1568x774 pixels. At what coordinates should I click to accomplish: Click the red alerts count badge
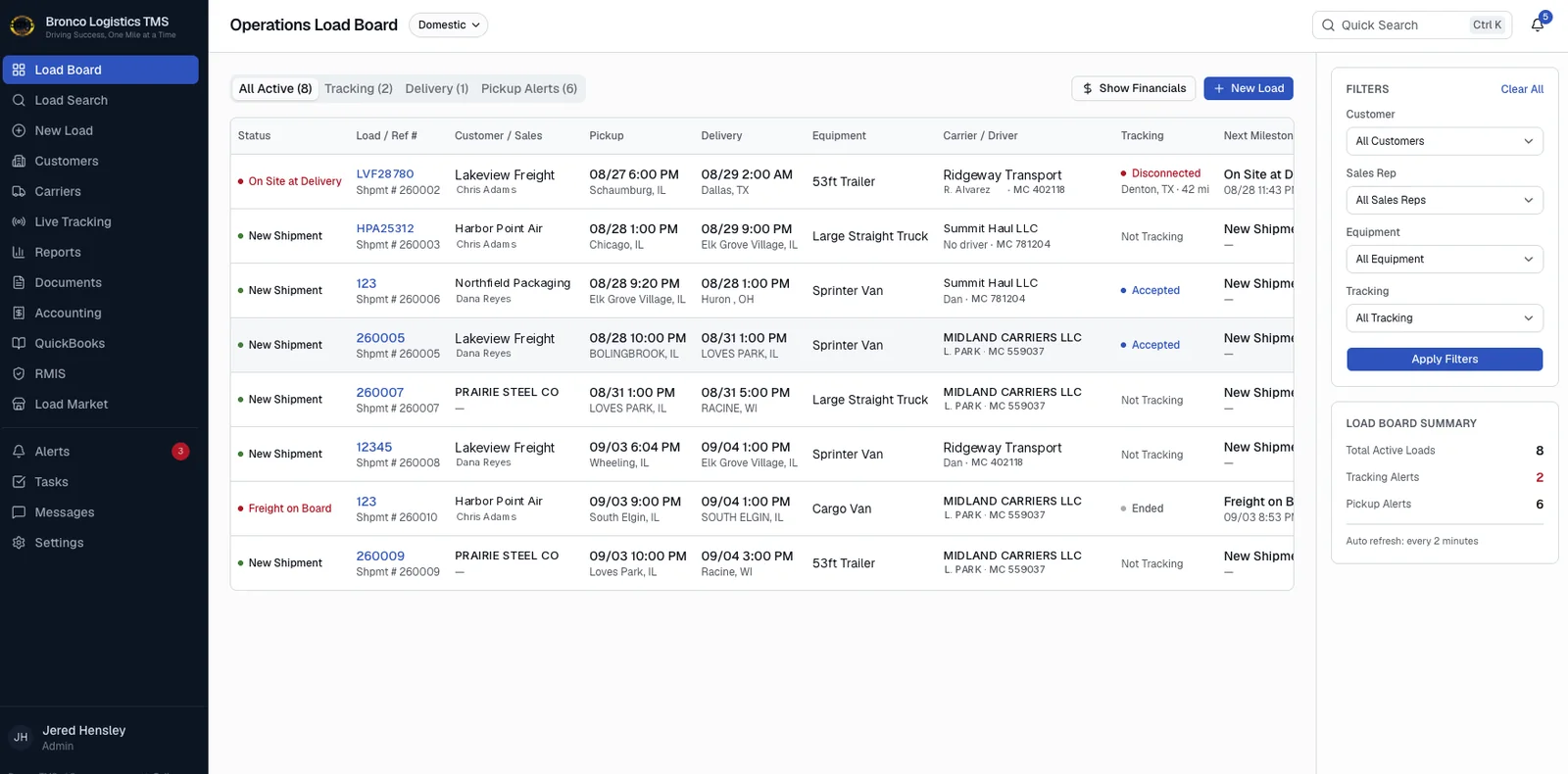coord(180,452)
